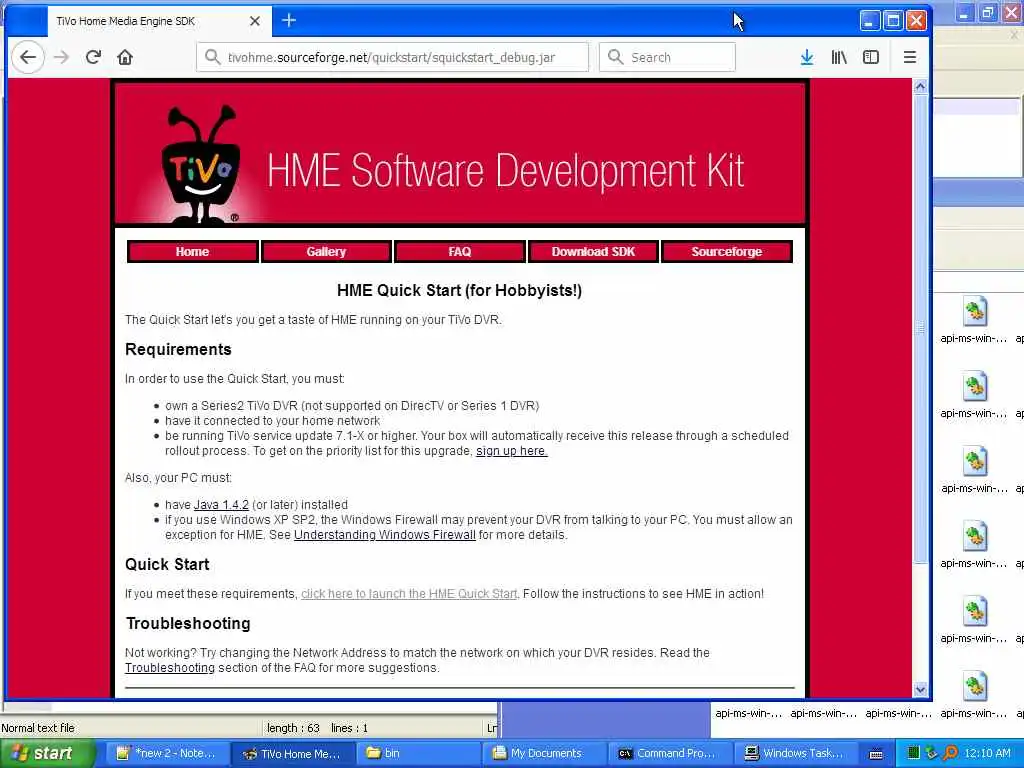Follow the 'sign up here' link
This screenshot has height=768, width=1024.
(511, 451)
